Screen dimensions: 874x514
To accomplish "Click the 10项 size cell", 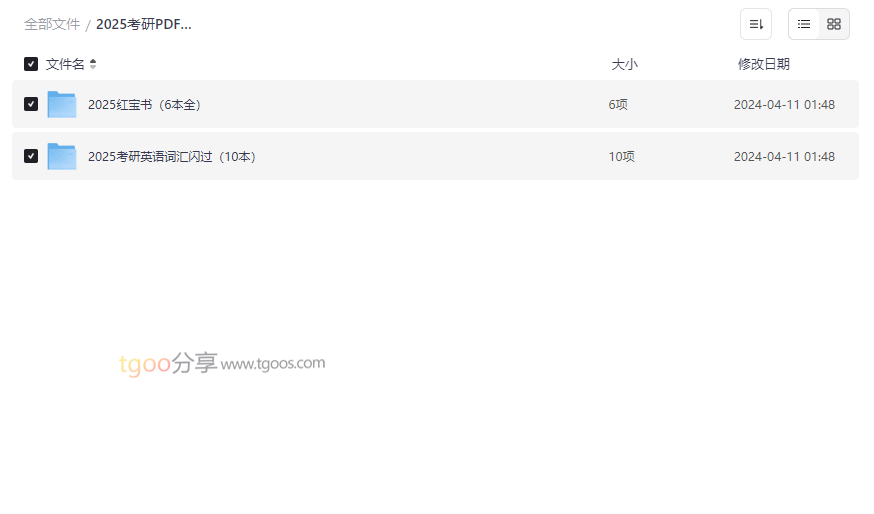I will point(621,157).
